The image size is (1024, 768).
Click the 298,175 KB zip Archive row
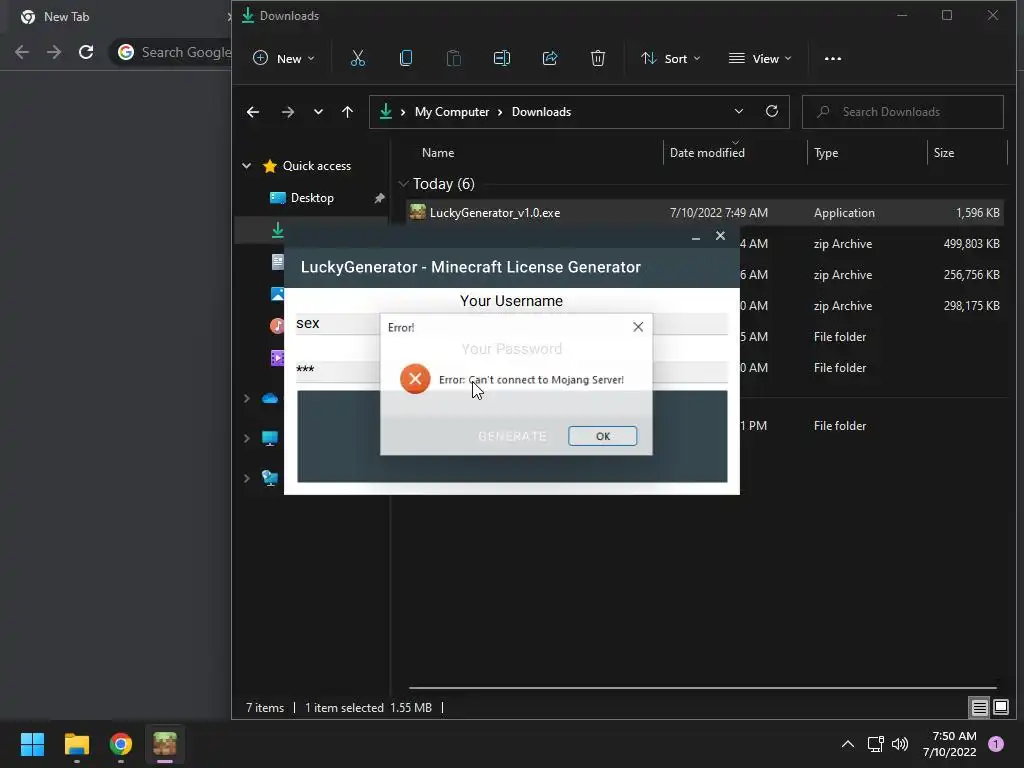tap(872, 306)
